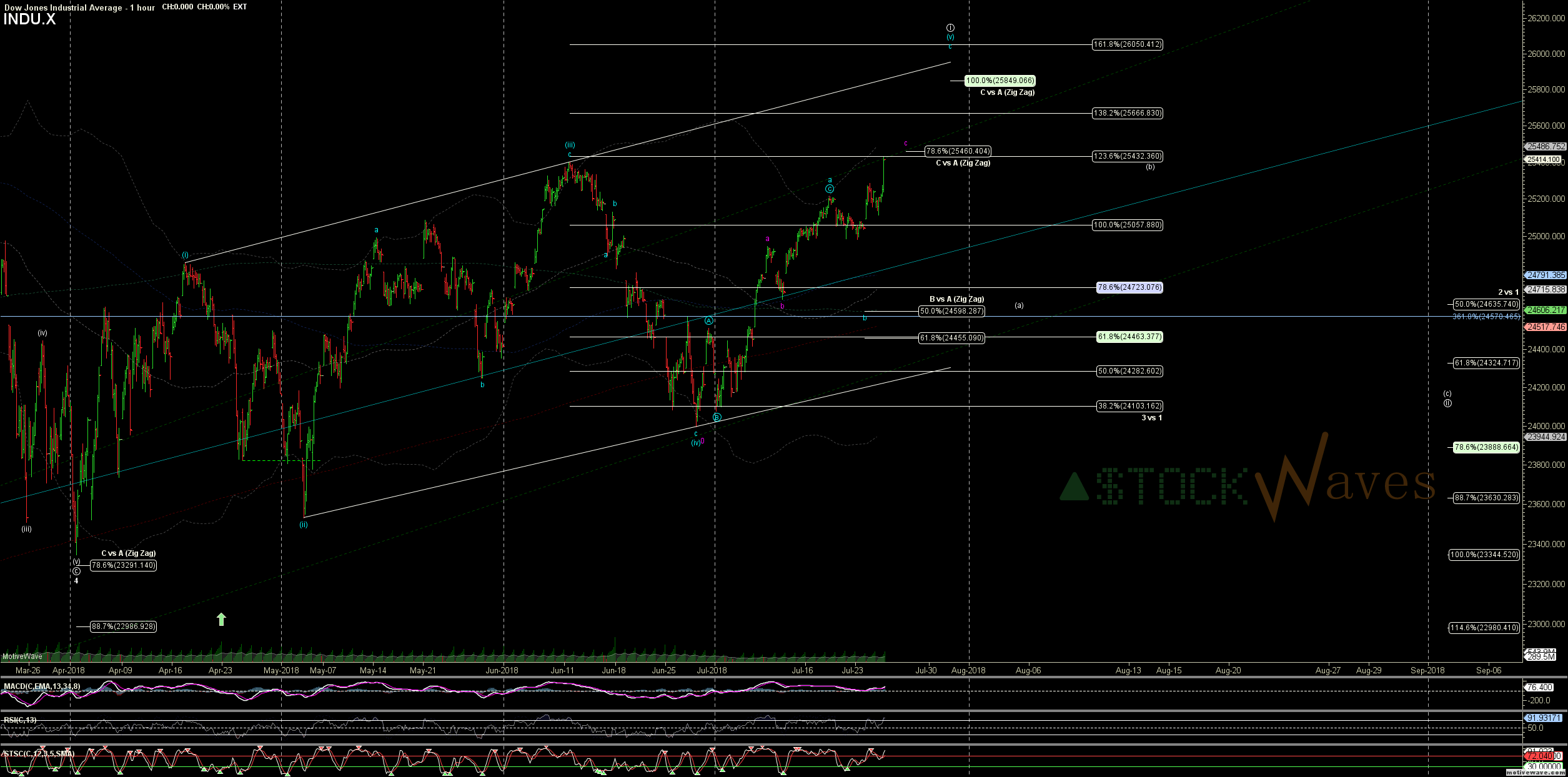Select the 78.6%(25460.404) Fibonacci label
This screenshot has width=1568, height=777.
click(x=958, y=151)
